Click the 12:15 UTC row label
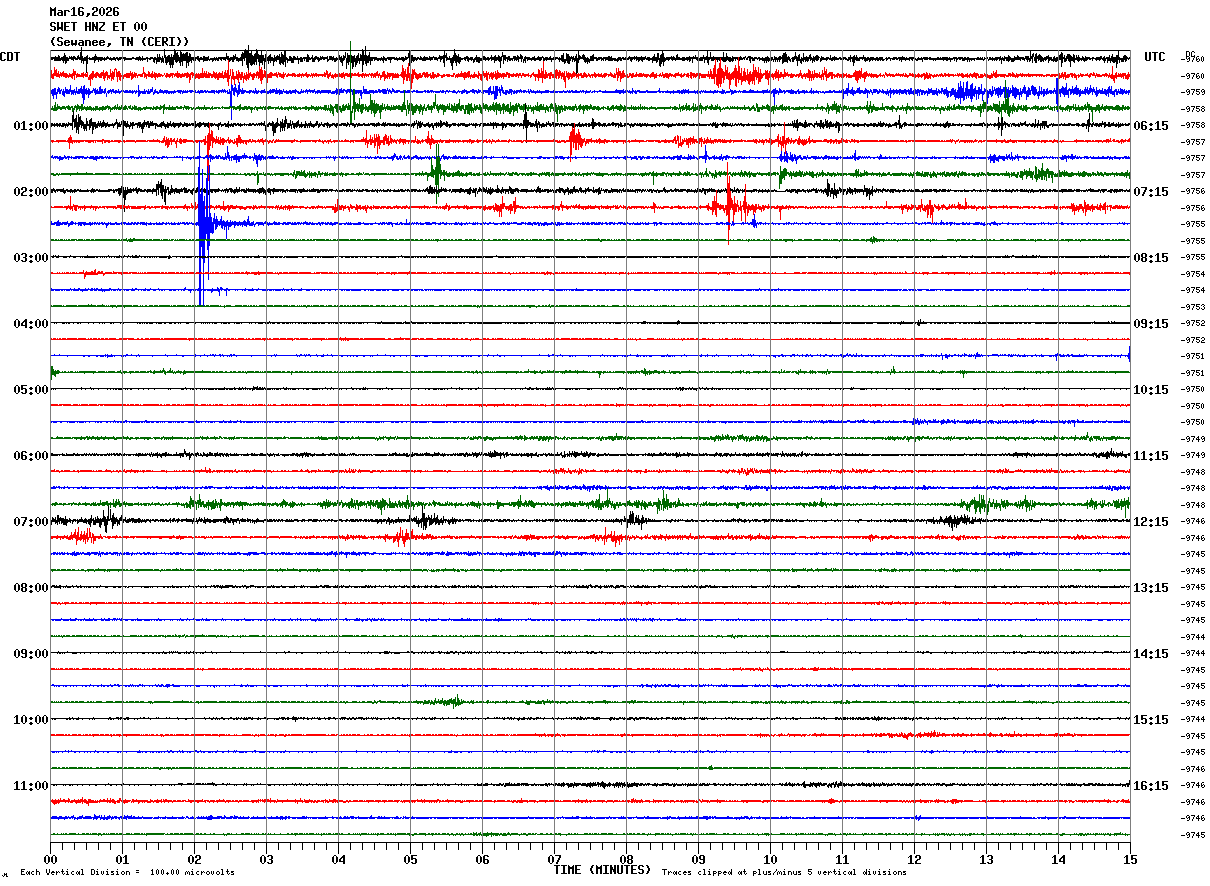1210x886 pixels. [1151, 522]
